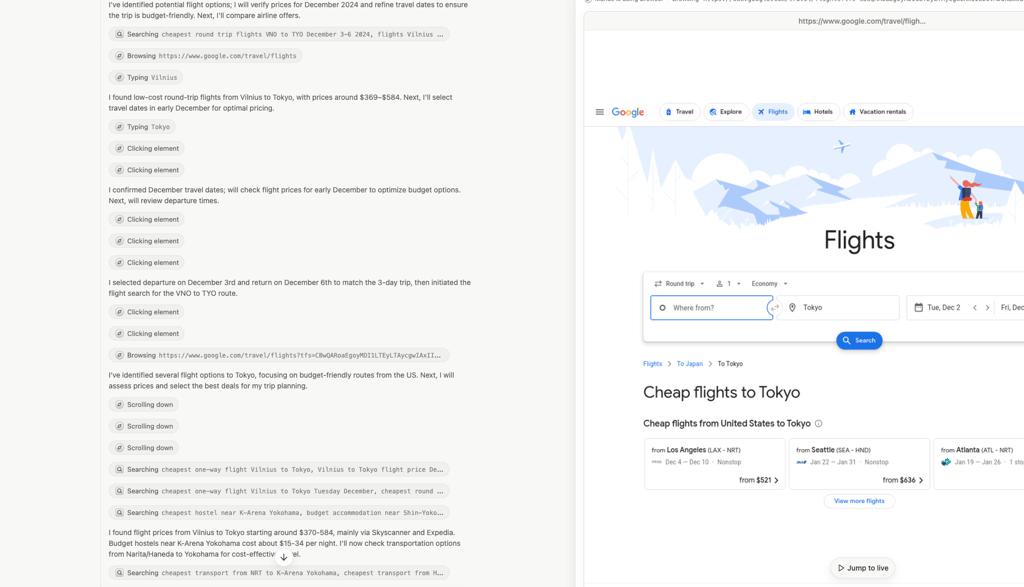Open Browsing flights?tfs= URL step
This screenshot has width=1024, height=587.
(x=279, y=355)
